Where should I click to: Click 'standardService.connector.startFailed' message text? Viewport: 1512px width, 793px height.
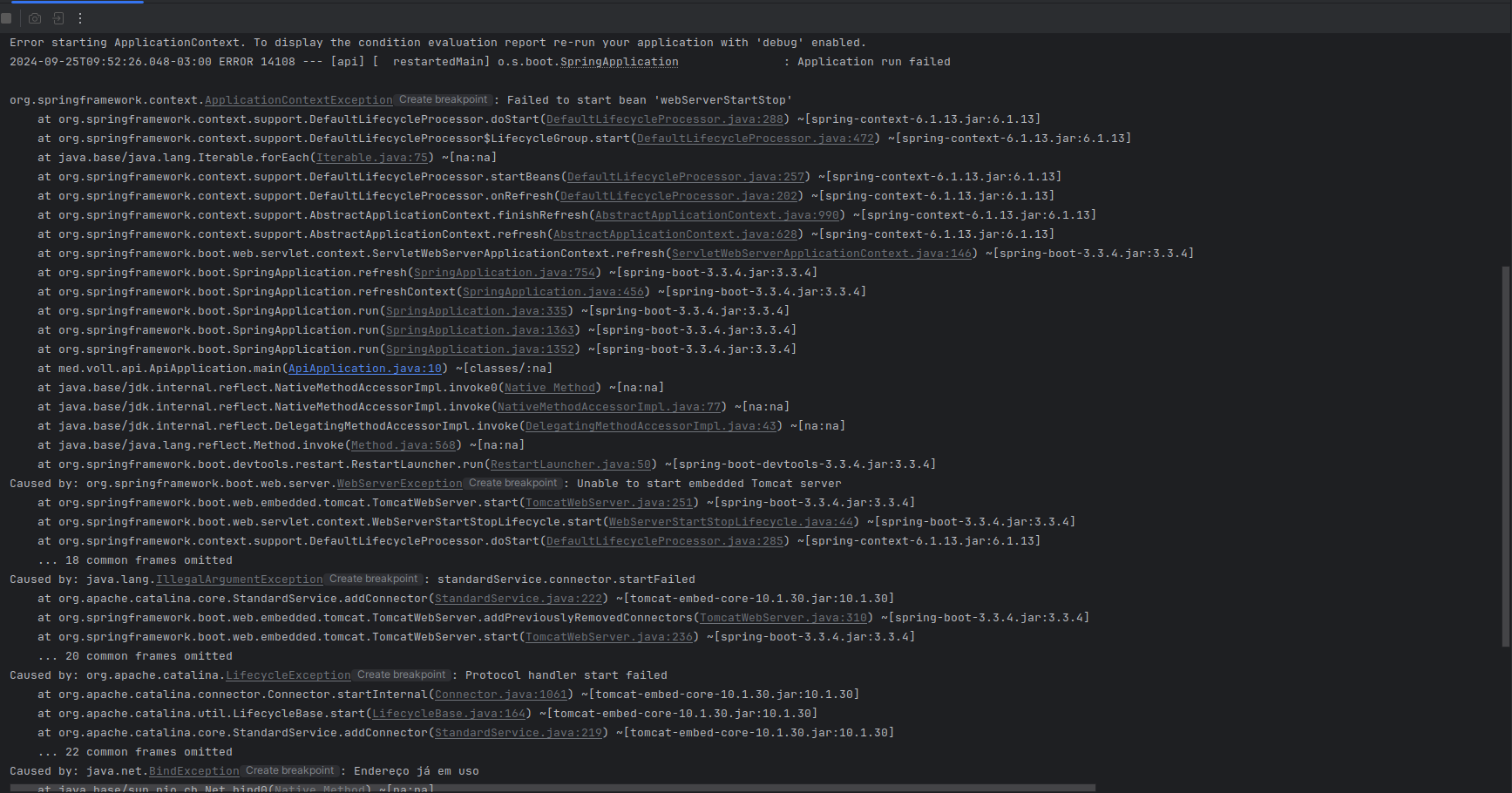(566, 579)
